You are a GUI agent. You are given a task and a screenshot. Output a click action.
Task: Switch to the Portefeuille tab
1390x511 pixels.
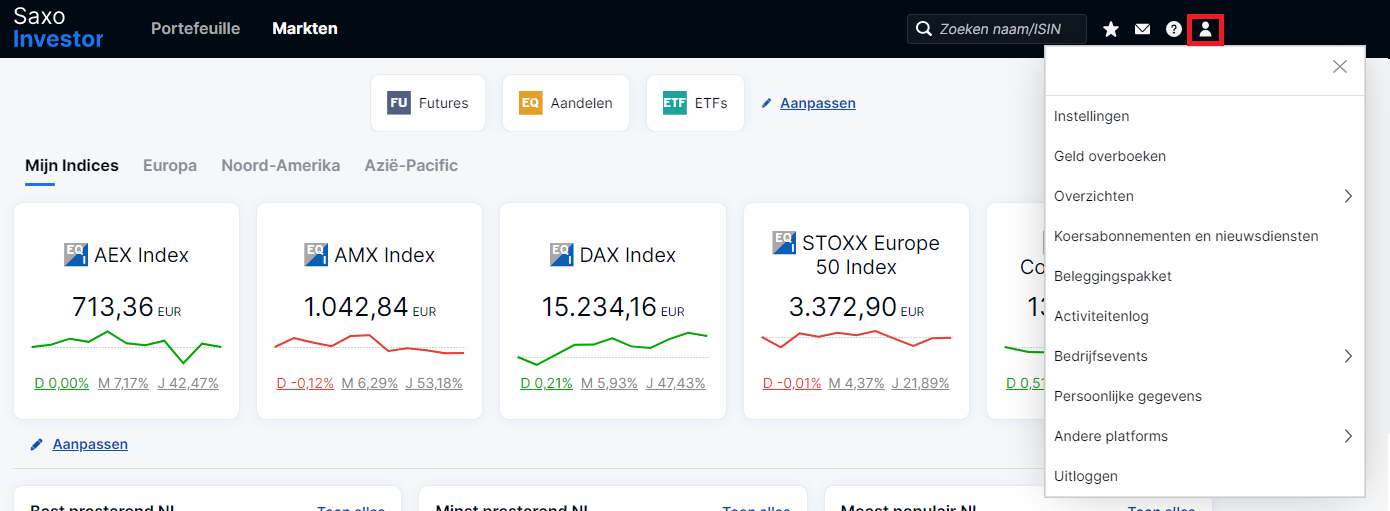(x=196, y=28)
